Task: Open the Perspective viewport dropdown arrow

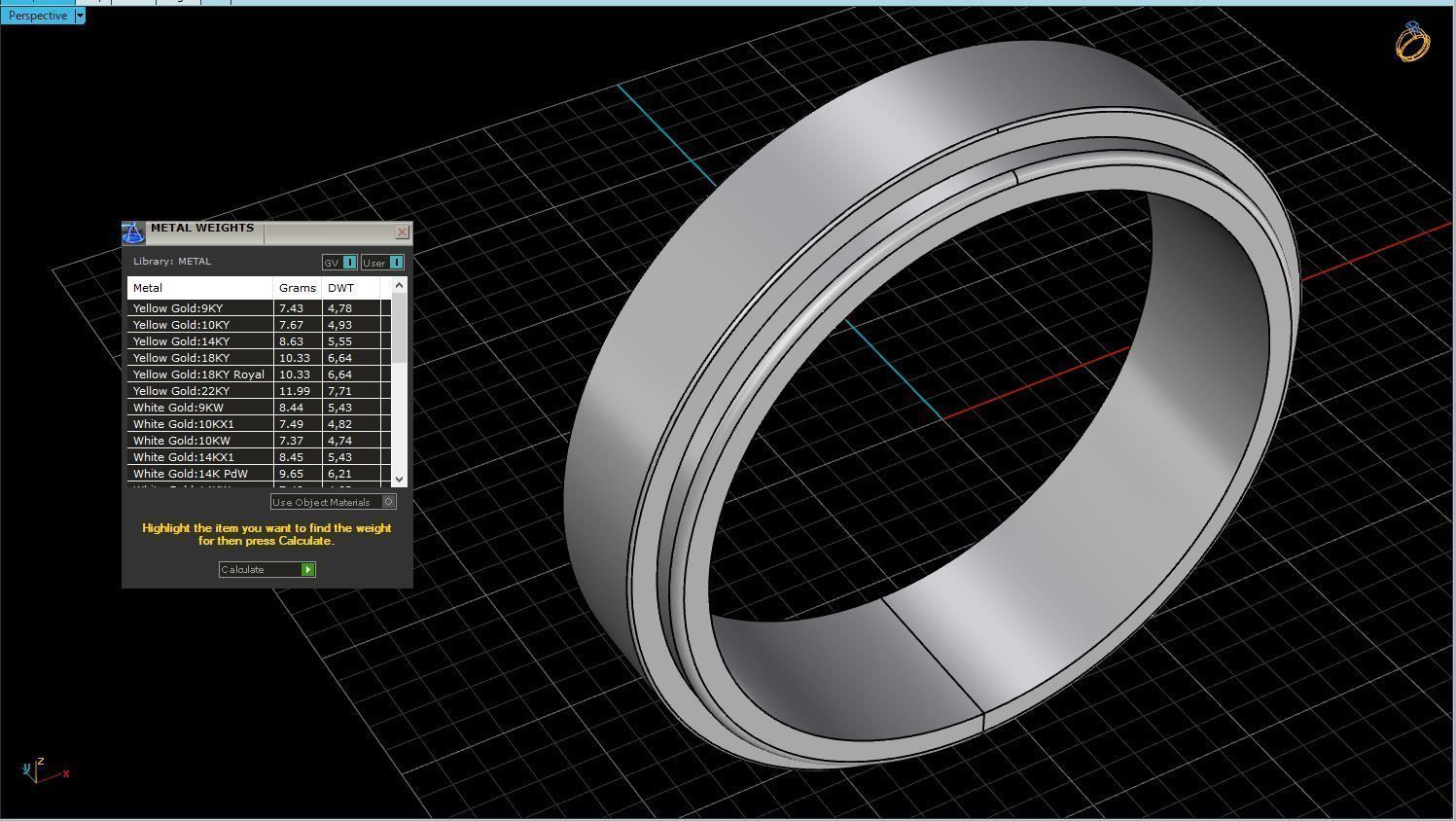Action: coord(80,16)
